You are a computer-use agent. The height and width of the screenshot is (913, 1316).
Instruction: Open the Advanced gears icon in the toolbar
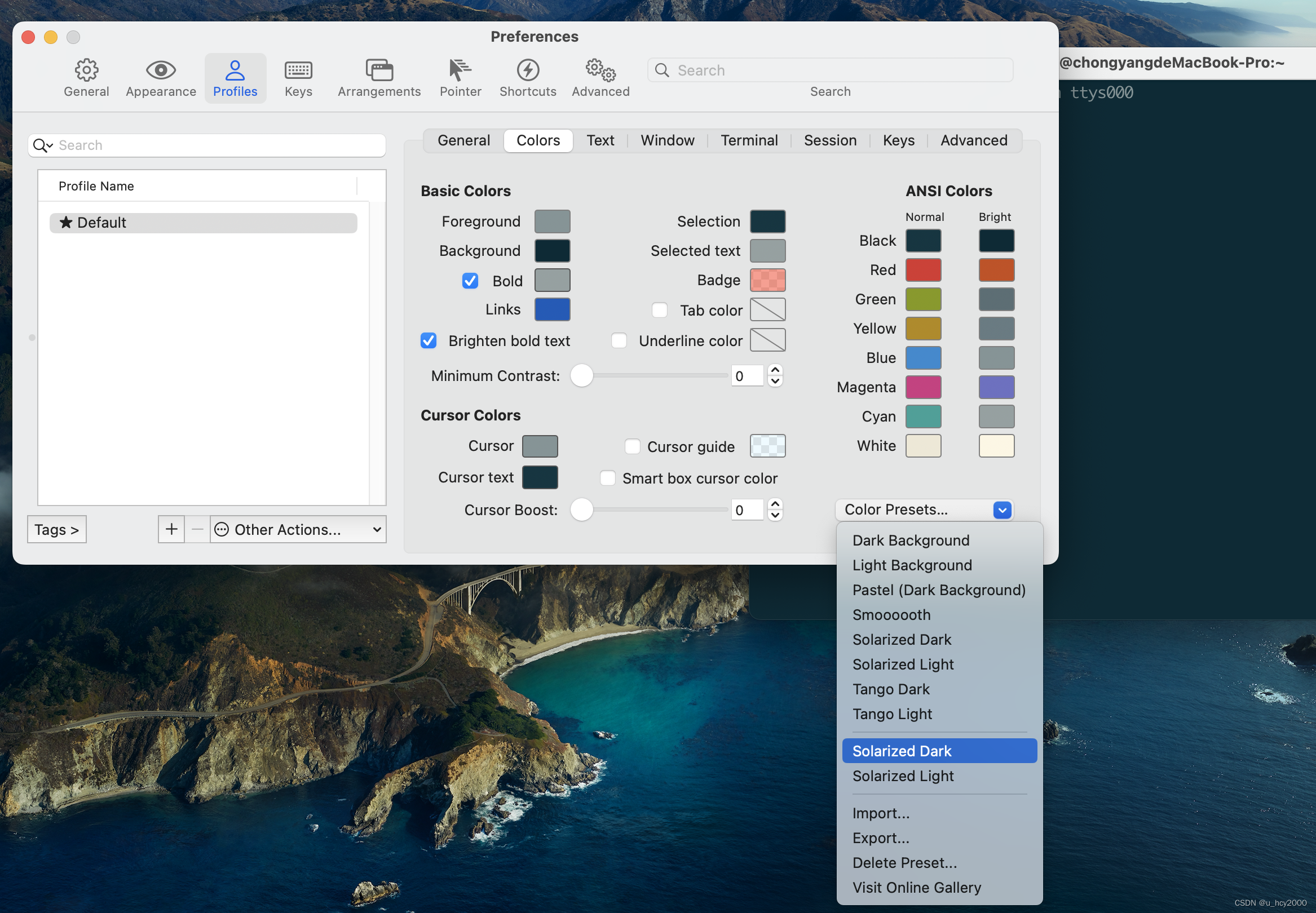tap(600, 70)
